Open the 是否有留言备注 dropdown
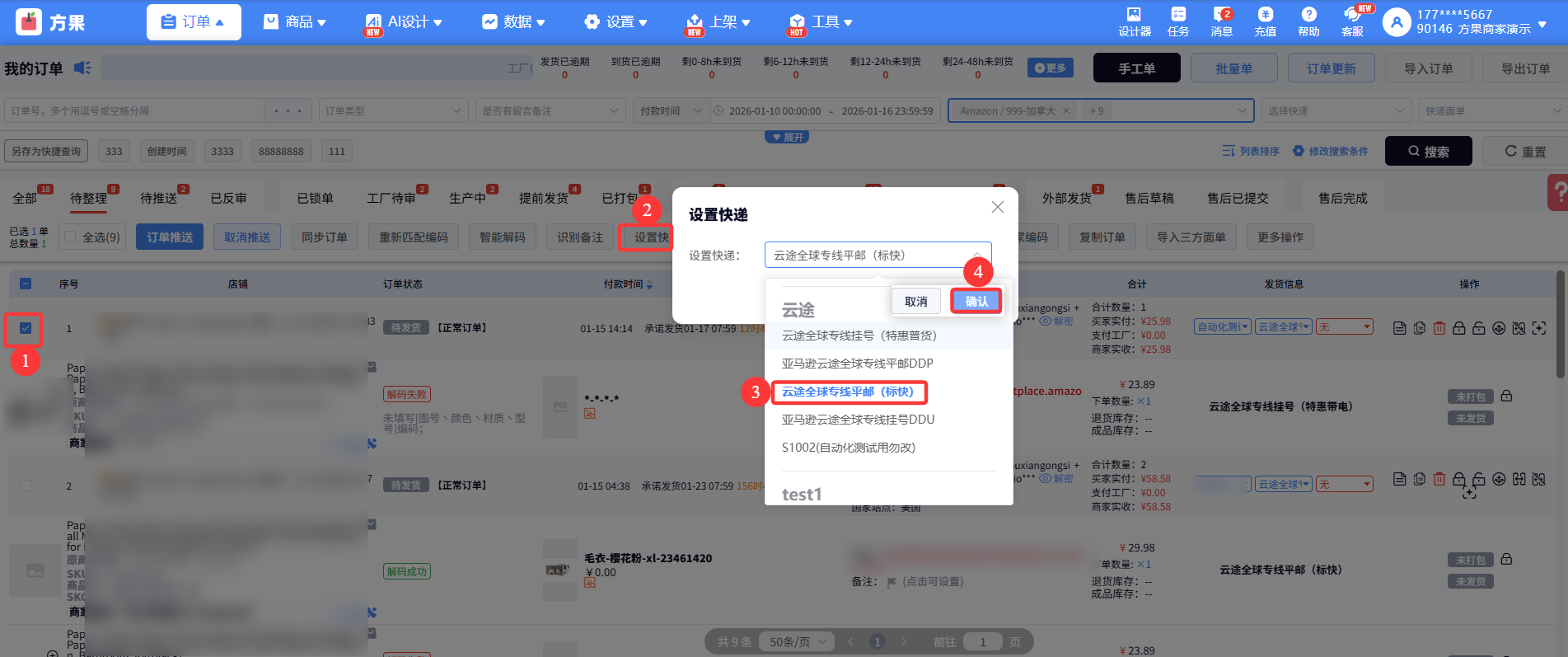 tap(550, 110)
